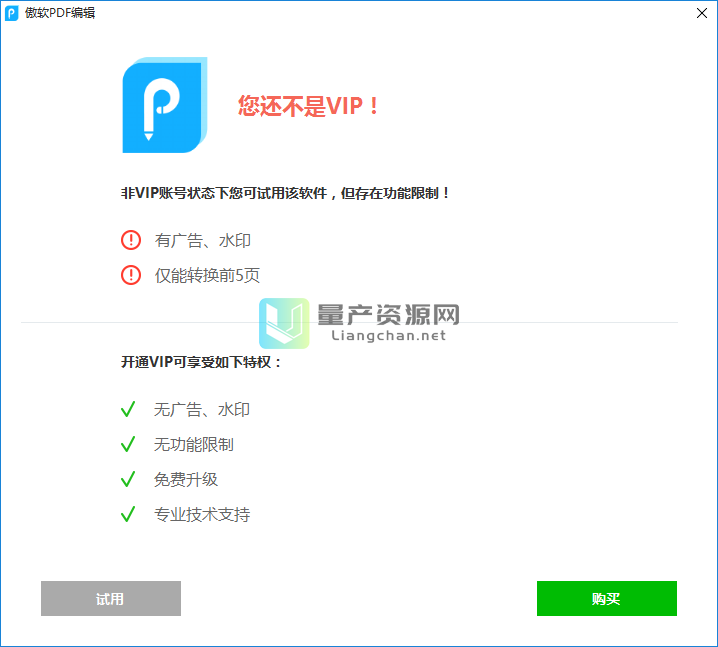The height and width of the screenshot is (647, 718).
Task: Click the warning icon beside 有广告、水印
Action: coord(131,240)
